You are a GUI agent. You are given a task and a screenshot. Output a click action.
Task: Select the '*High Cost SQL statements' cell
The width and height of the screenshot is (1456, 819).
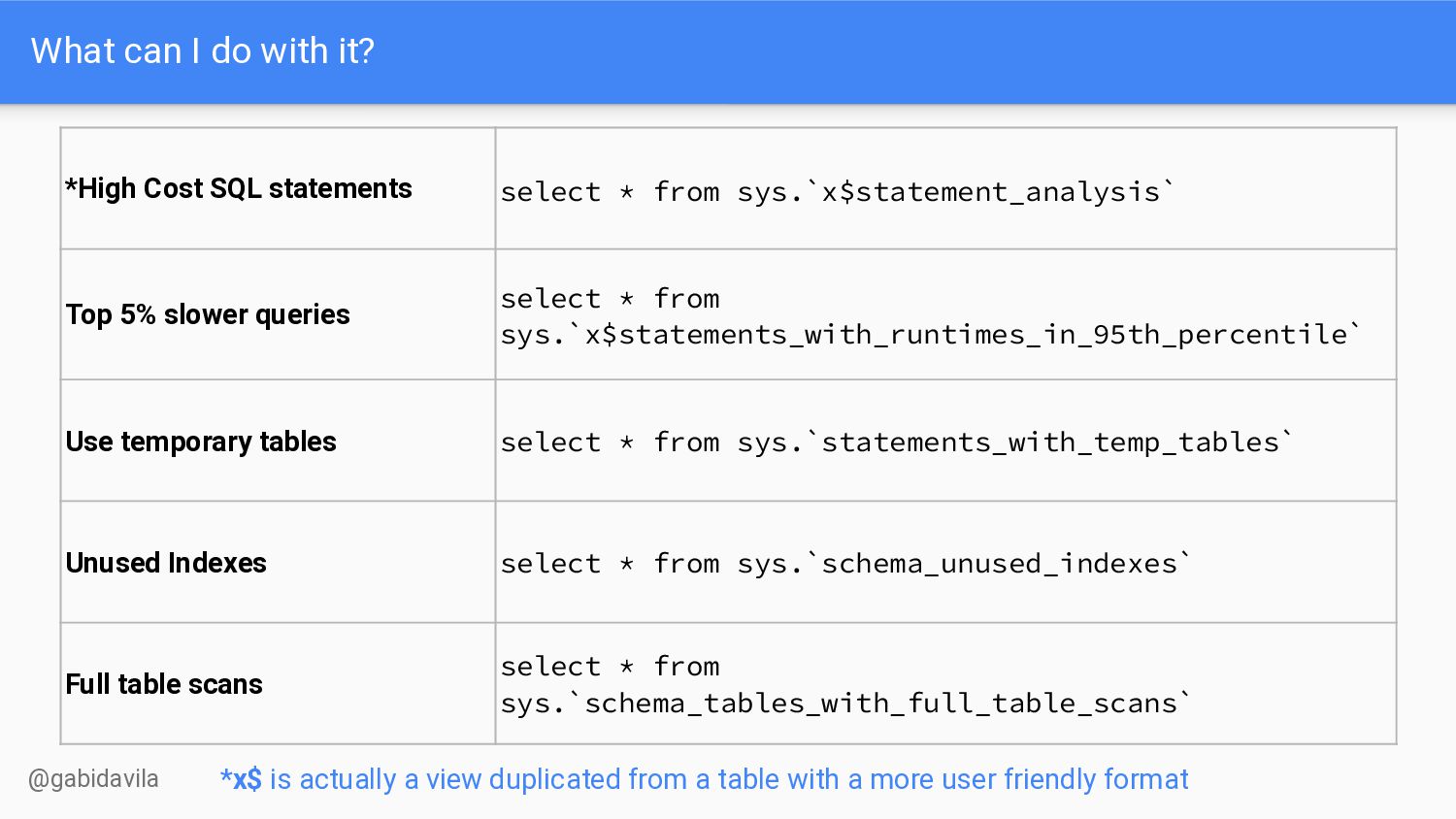click(278, 188)
